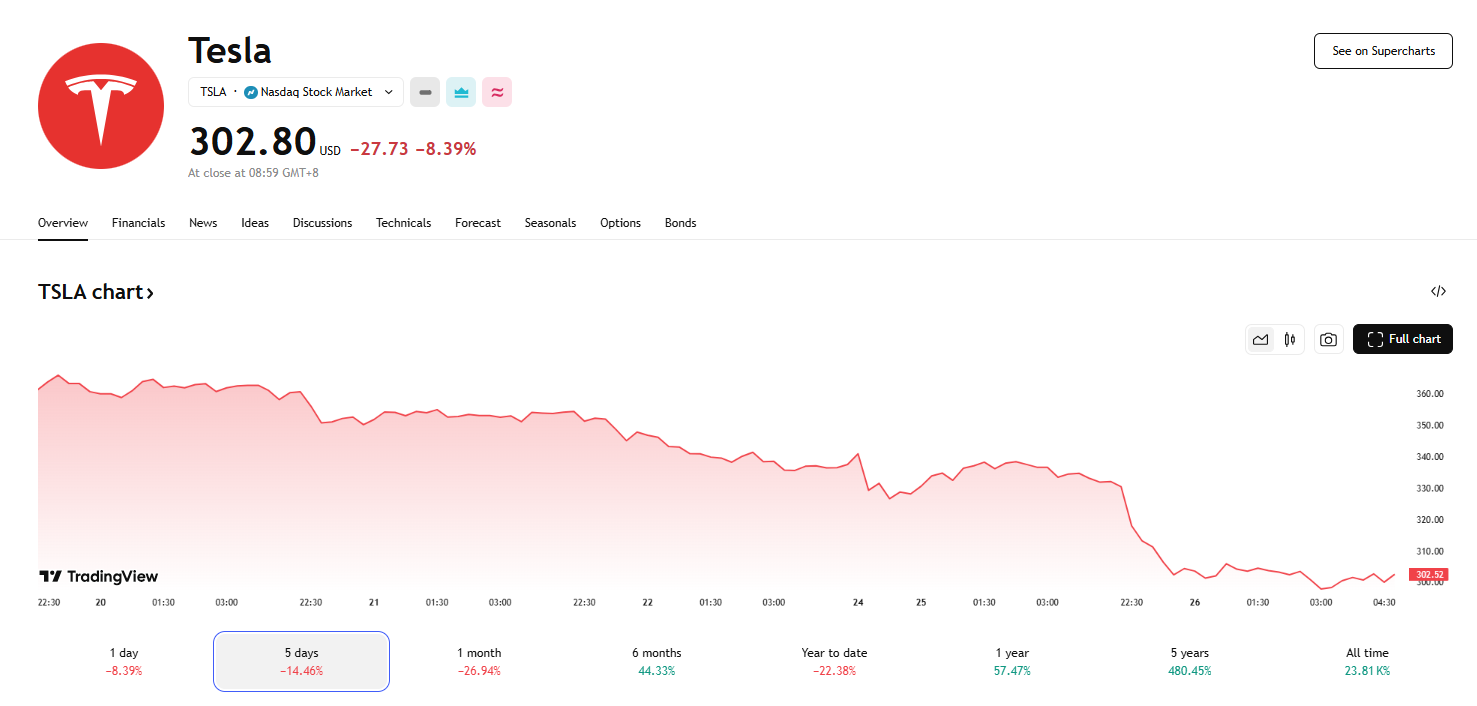Open the embed code icon
The height and width of the screenshot is (706, 1477).
[x=1438, y=292]
